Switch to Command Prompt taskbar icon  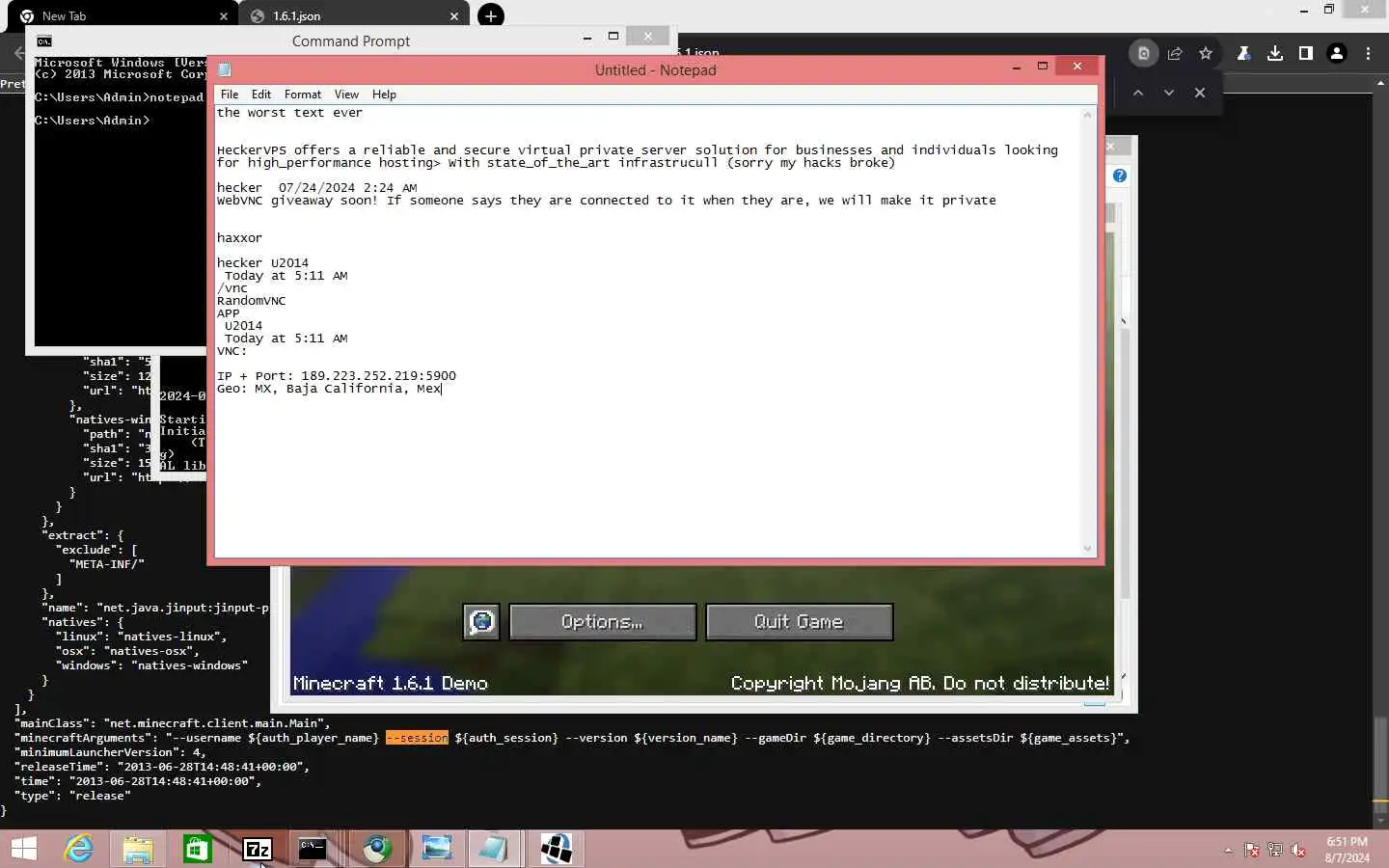click(x=313, y=849)
